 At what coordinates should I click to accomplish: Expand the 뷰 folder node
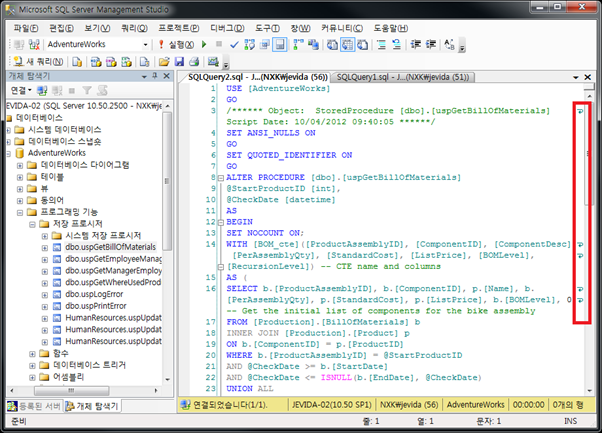coord(20,189)
